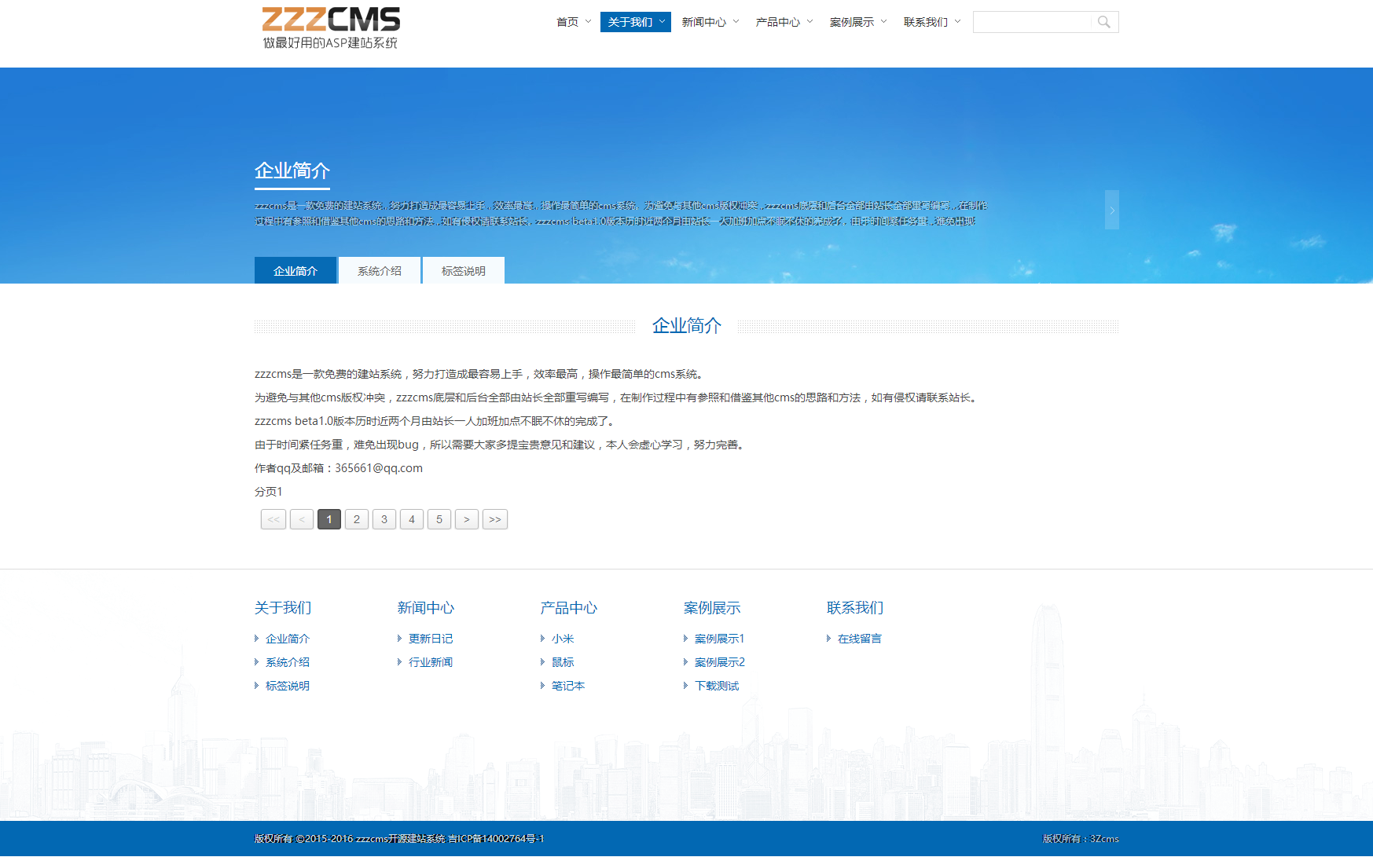Open the footer 标签说明 link

(288, 686)
